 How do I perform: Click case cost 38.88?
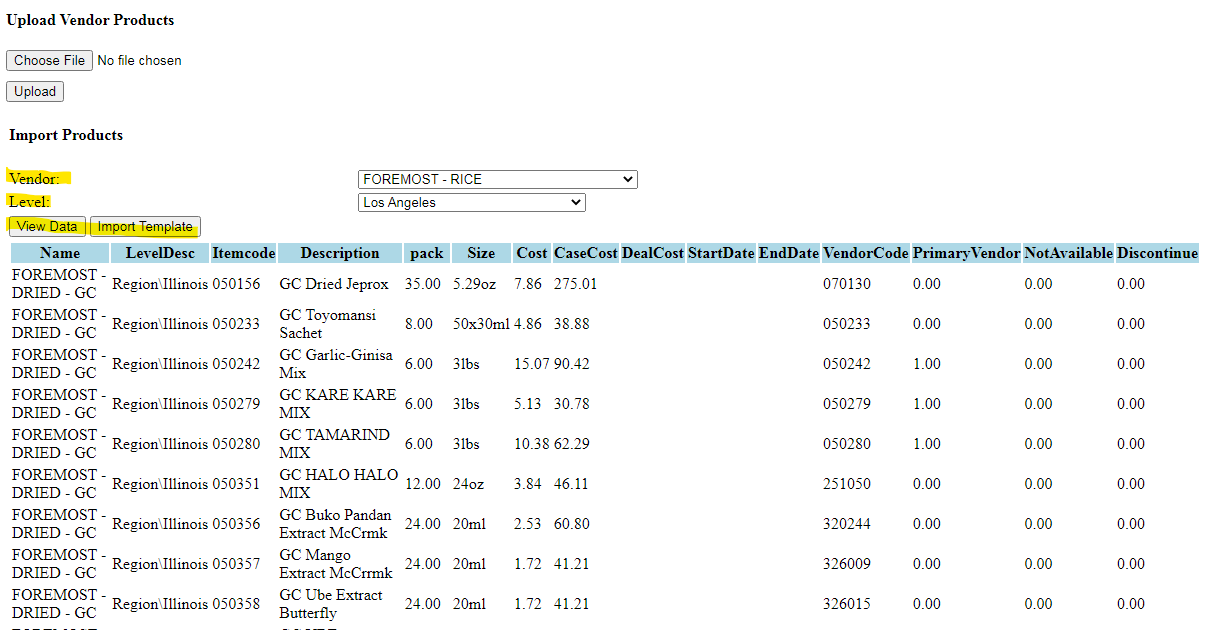click(572, 324)
